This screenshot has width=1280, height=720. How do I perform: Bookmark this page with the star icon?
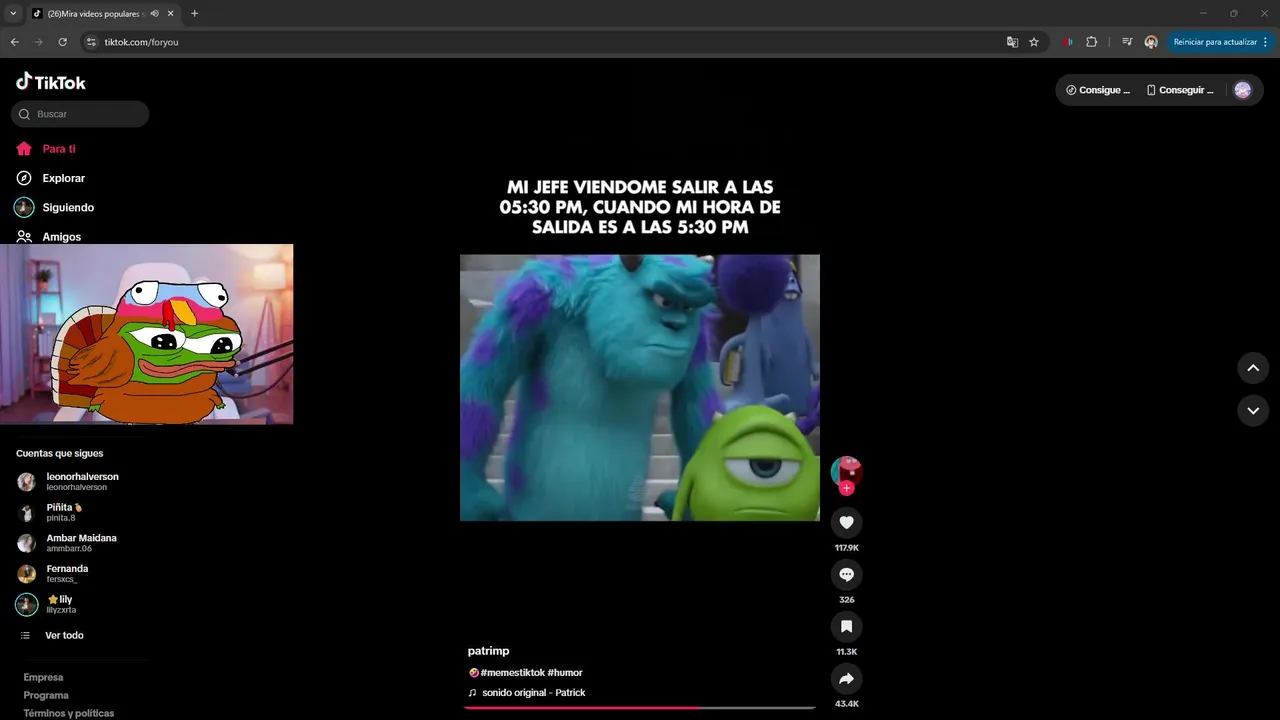coord(1034,42)
